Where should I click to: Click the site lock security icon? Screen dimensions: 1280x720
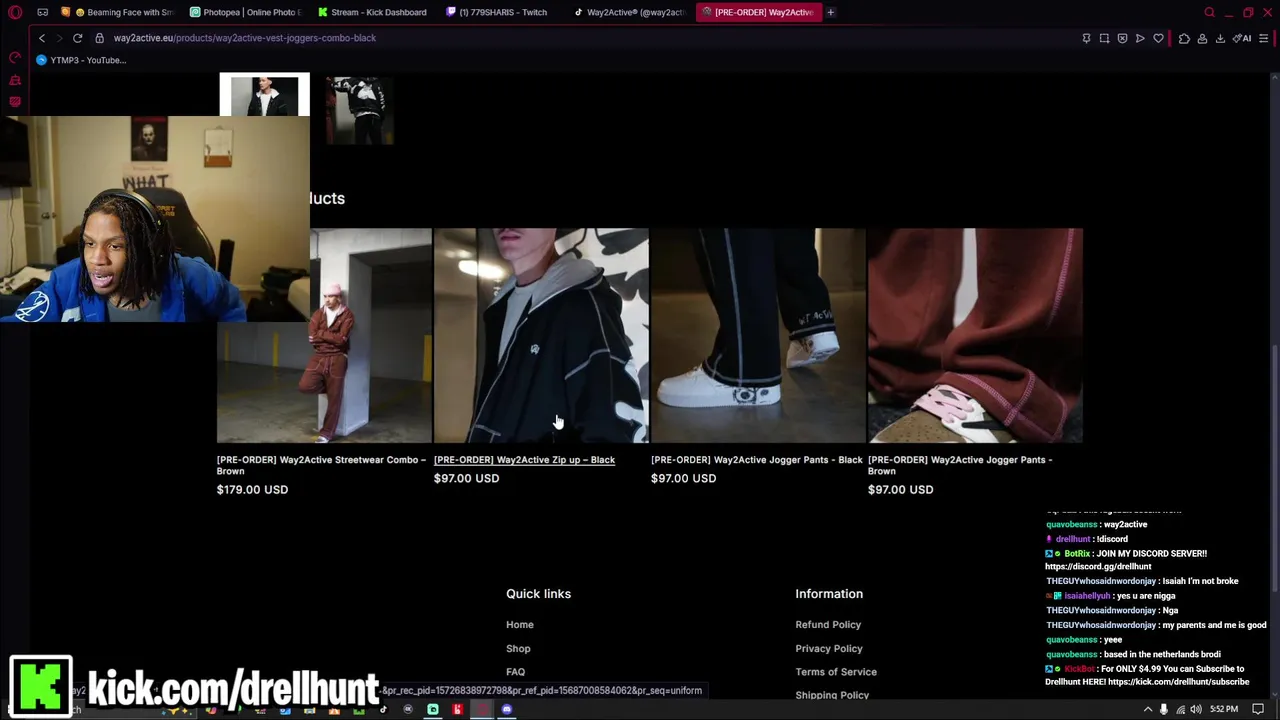99,38
